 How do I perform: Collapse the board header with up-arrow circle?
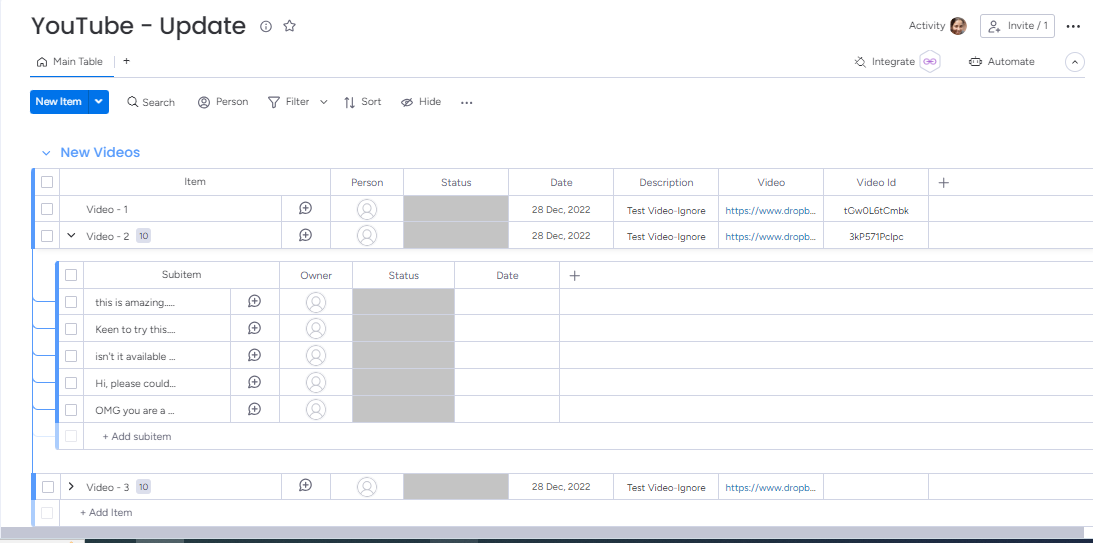coord(1074,62)
